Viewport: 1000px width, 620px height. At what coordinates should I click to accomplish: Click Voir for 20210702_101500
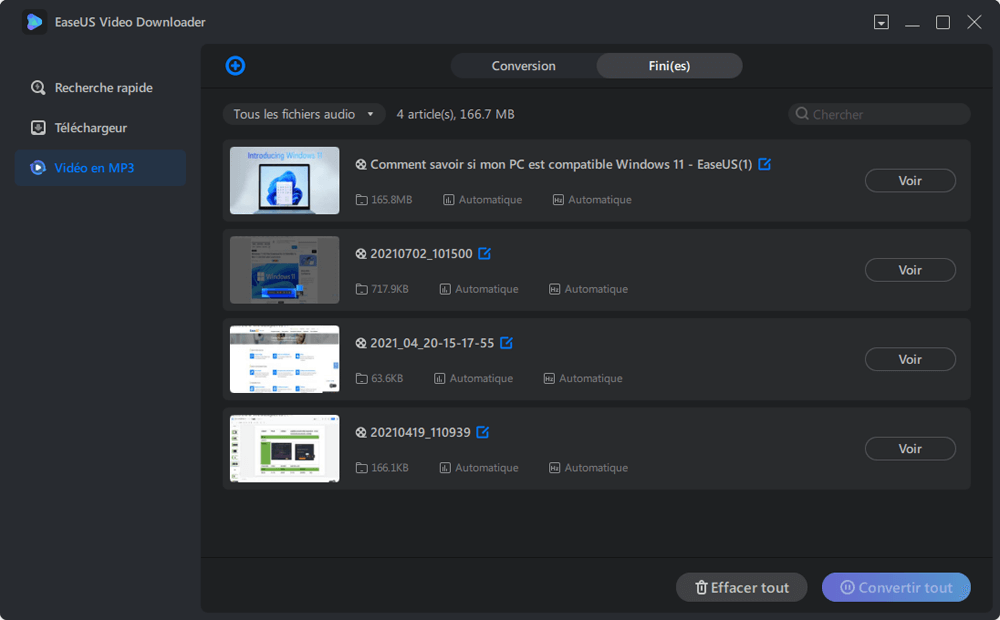910,270
